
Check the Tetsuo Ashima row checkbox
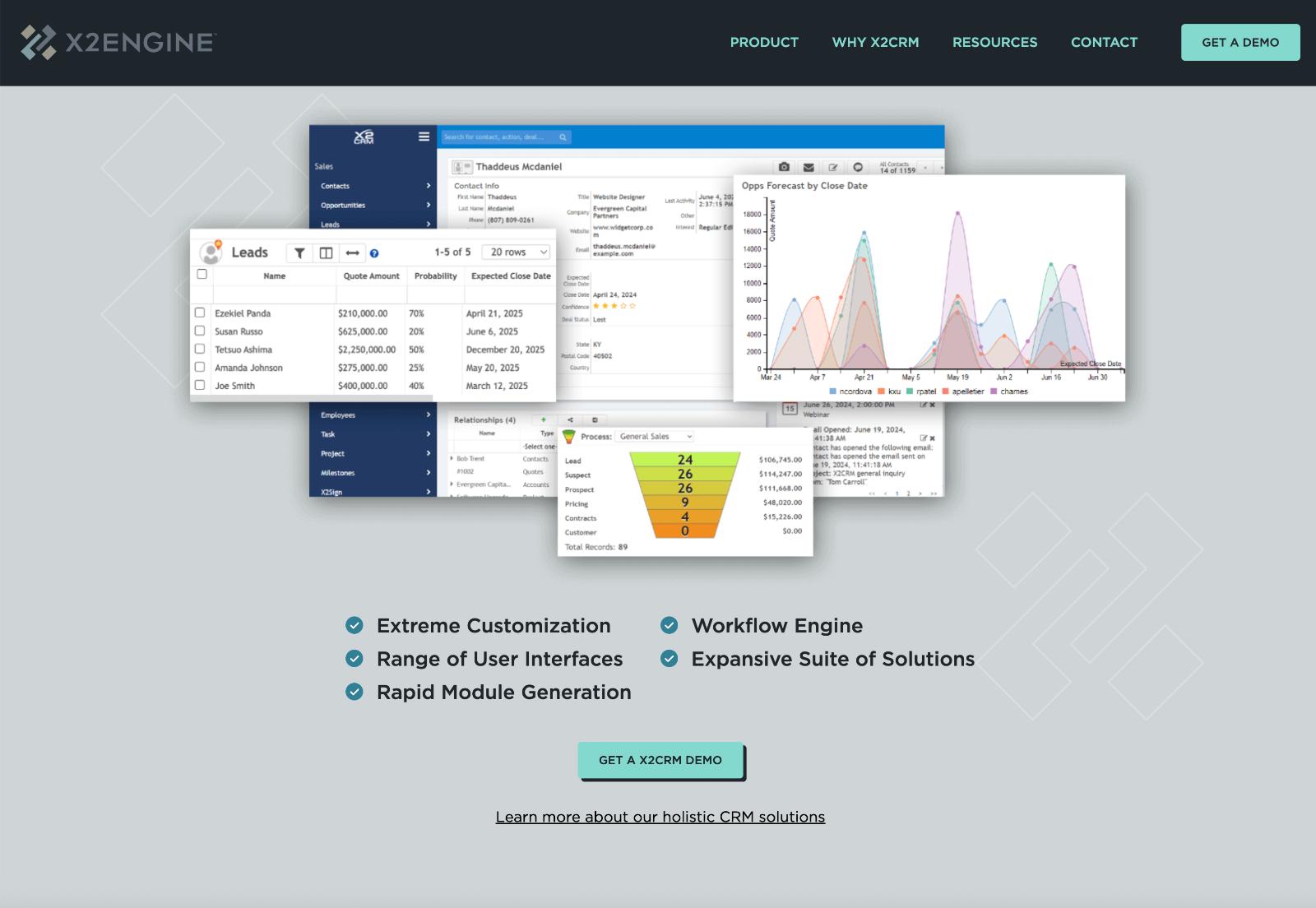[200, 349]
